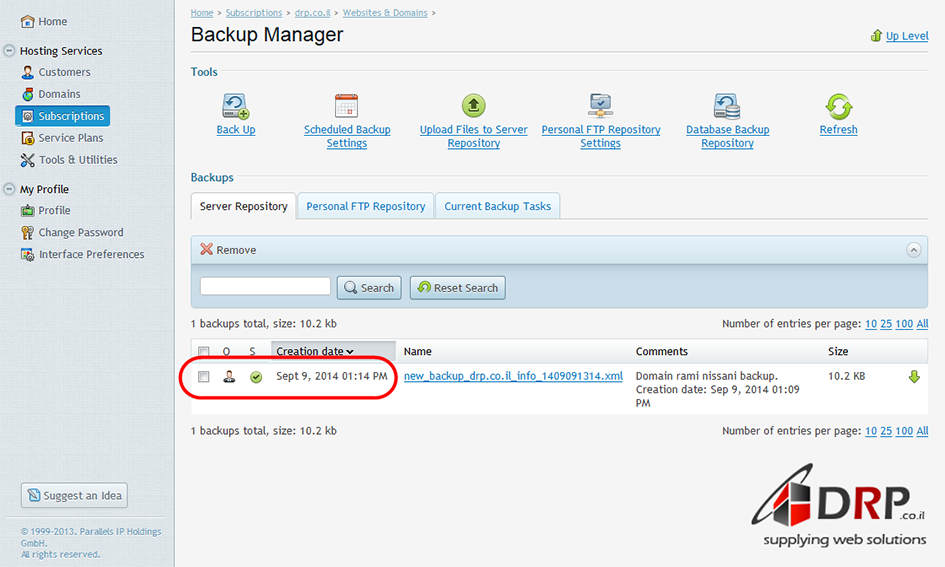Open Personal FTP Repository Settings icon
The height and width of the screenshot is (567, 945).
[600, 105]
